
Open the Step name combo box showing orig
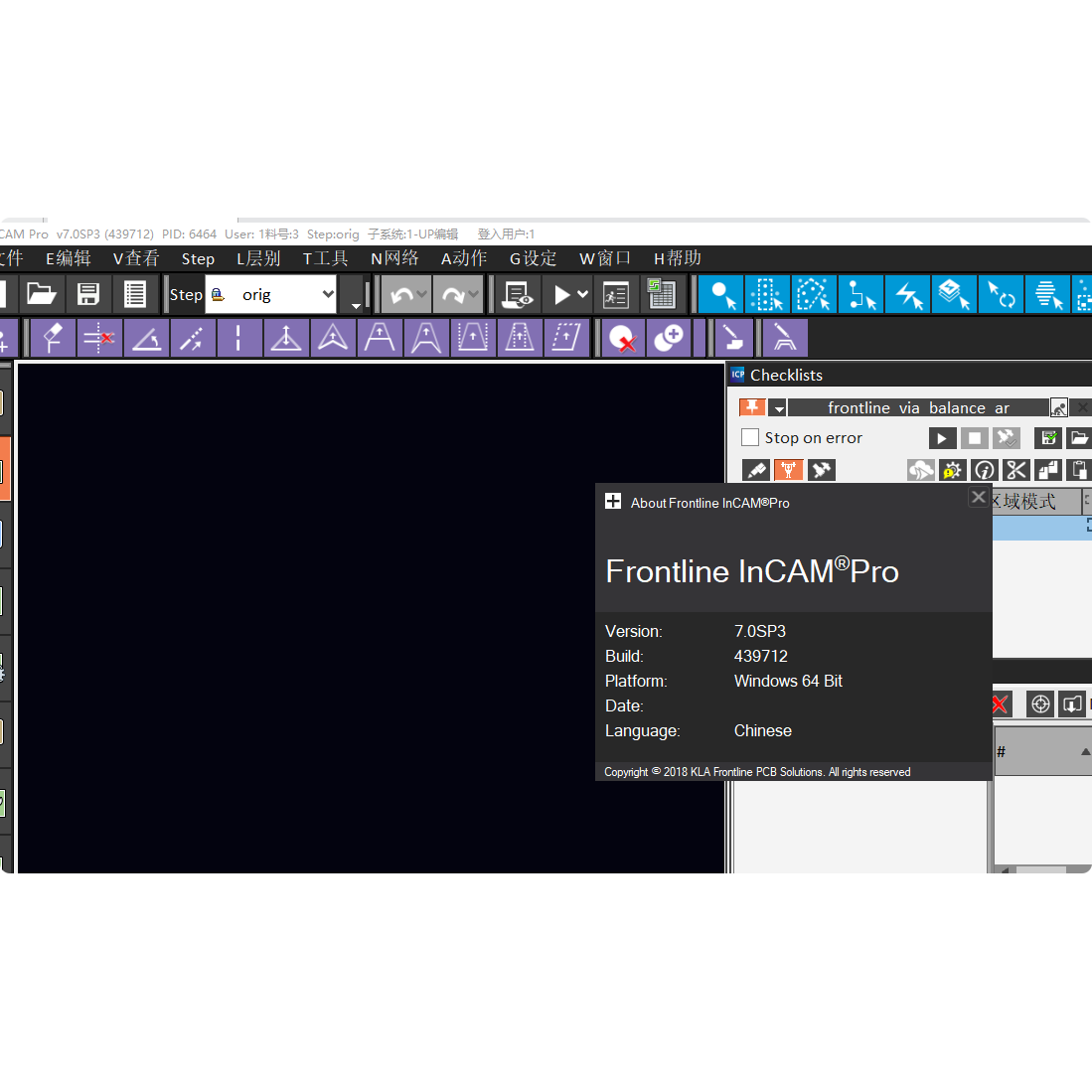point(271,294)
